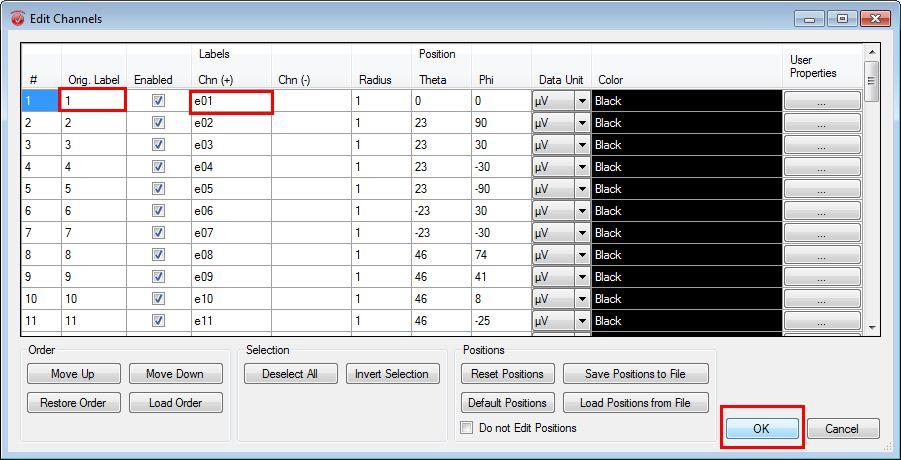Click Load Order button
The width and height of the screenshot is (901, 460).
(175, 403)
